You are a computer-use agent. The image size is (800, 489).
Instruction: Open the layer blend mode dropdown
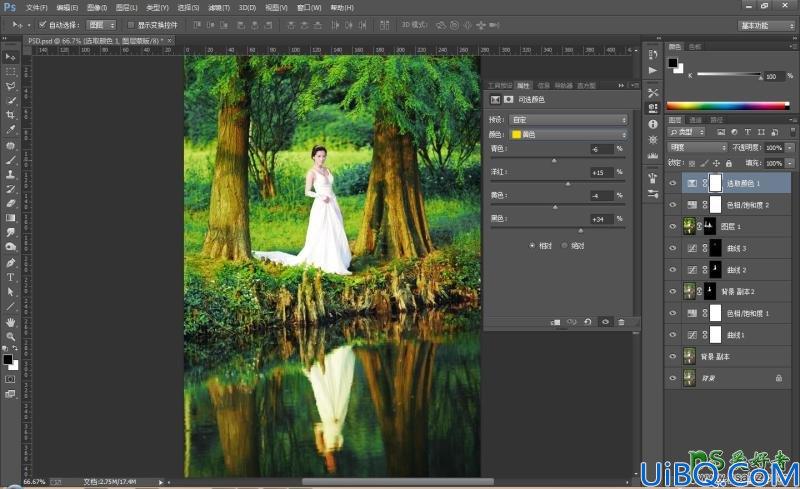[697, 148]
